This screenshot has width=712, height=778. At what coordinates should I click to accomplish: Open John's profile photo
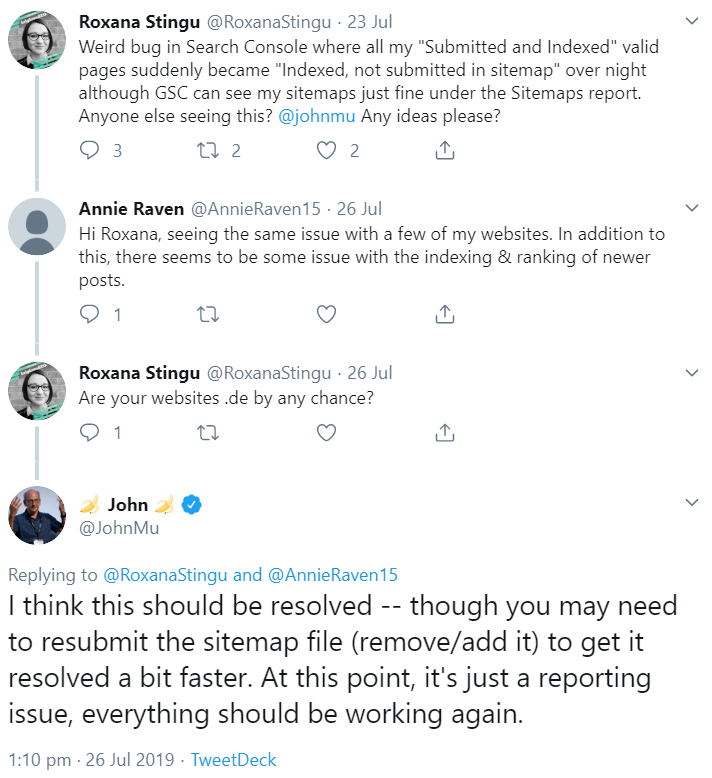click(x=37, y=515)
